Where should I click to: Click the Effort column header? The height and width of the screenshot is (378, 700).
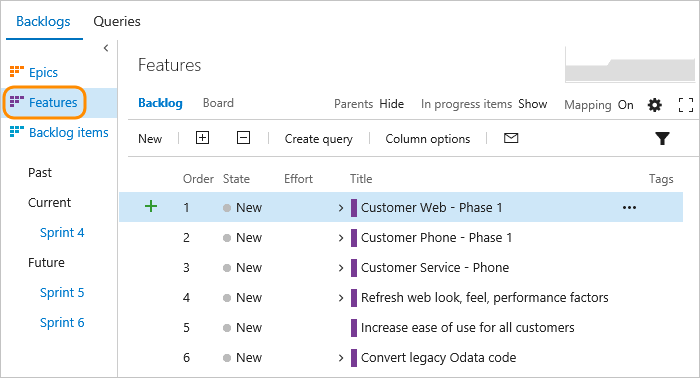pyautogui.click(x=298, y=179)
